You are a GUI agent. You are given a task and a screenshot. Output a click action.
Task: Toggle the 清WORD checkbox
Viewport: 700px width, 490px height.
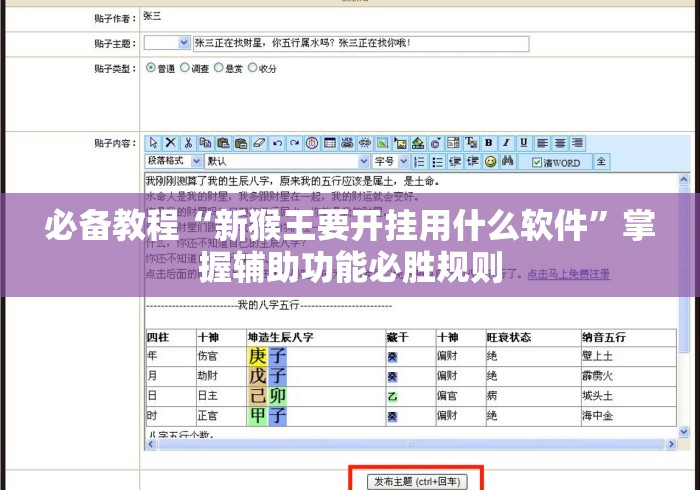tap(537, 163)
